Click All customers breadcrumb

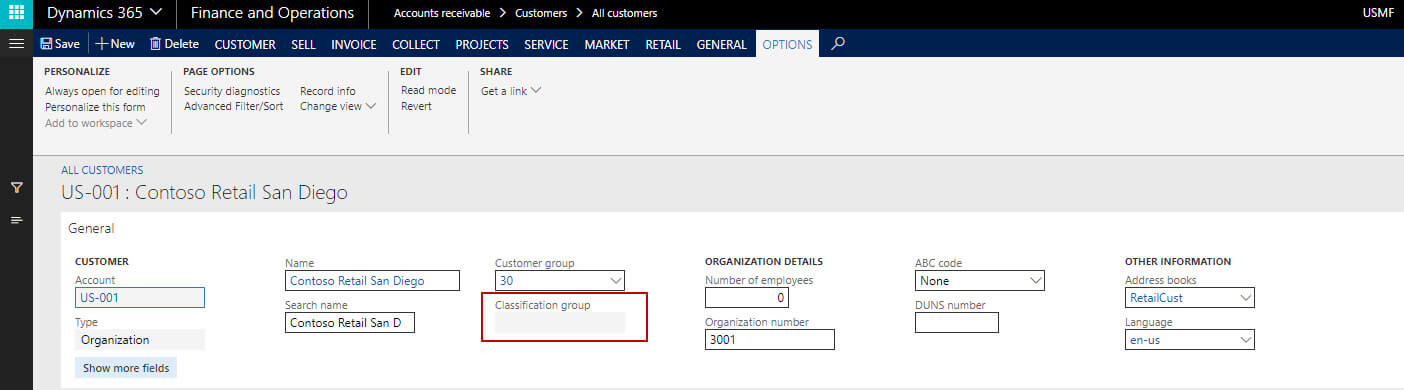tap(624, 14)
